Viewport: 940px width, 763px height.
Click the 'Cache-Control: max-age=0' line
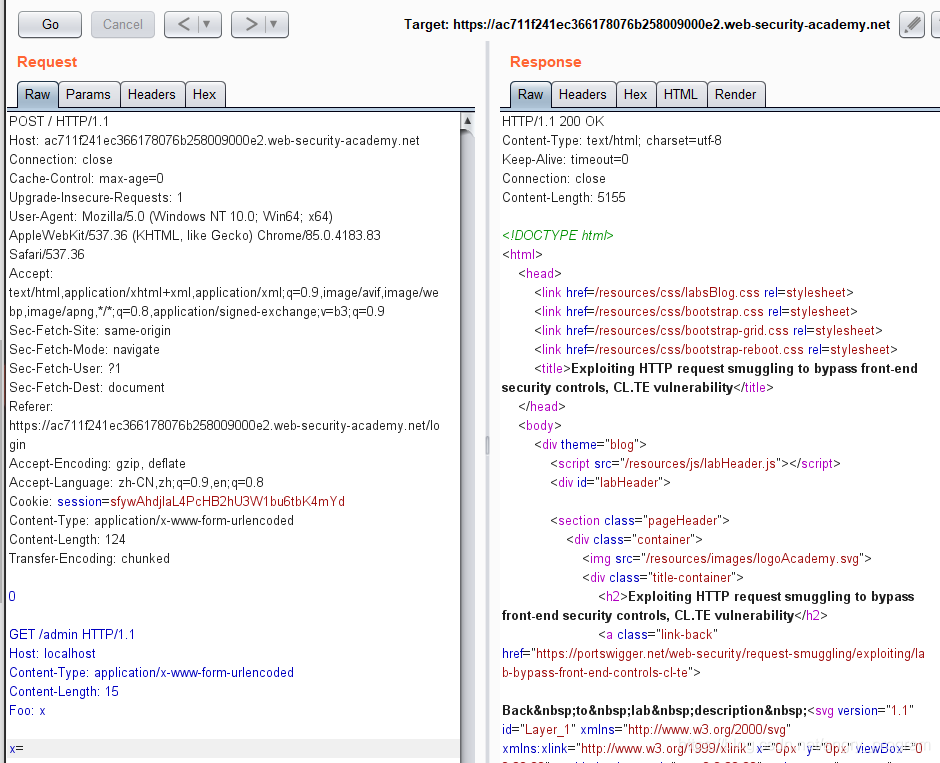(86, 179)
